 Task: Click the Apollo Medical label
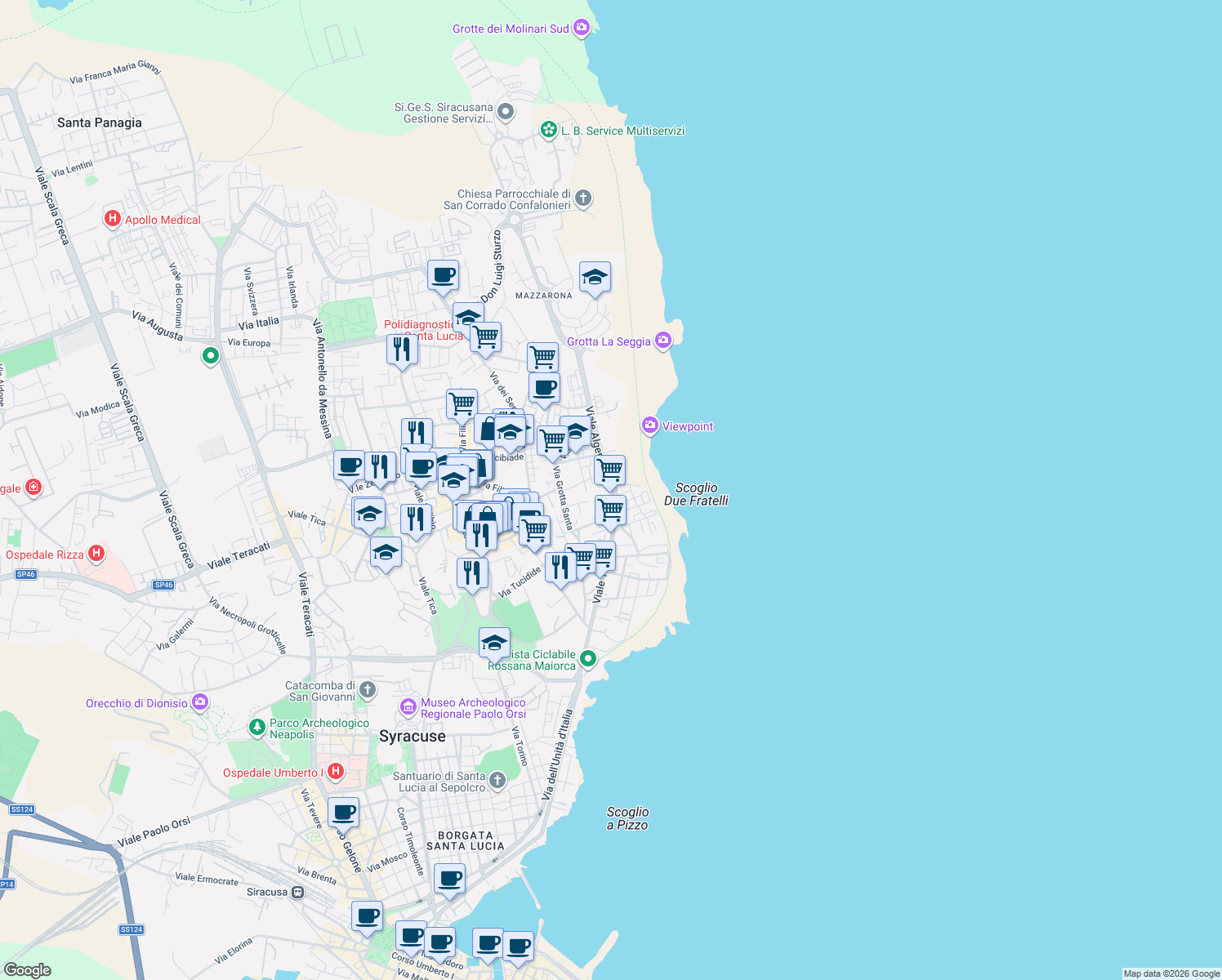click(x=163, y=220)
